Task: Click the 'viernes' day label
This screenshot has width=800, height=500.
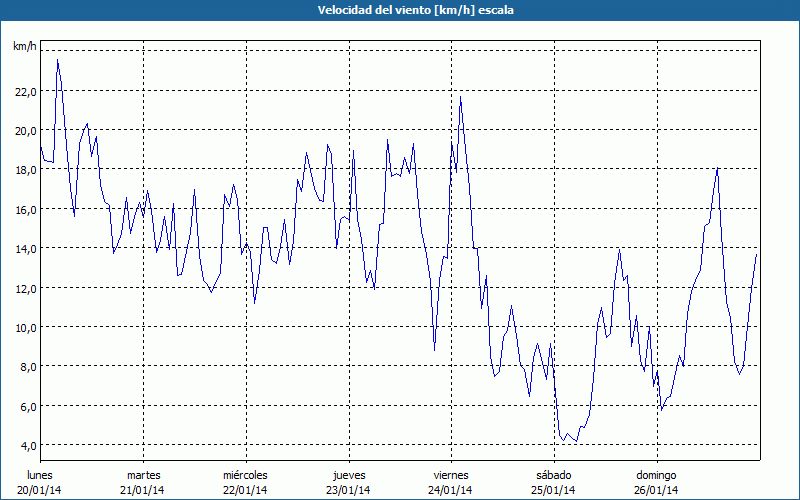Action: tap(451, 474)
